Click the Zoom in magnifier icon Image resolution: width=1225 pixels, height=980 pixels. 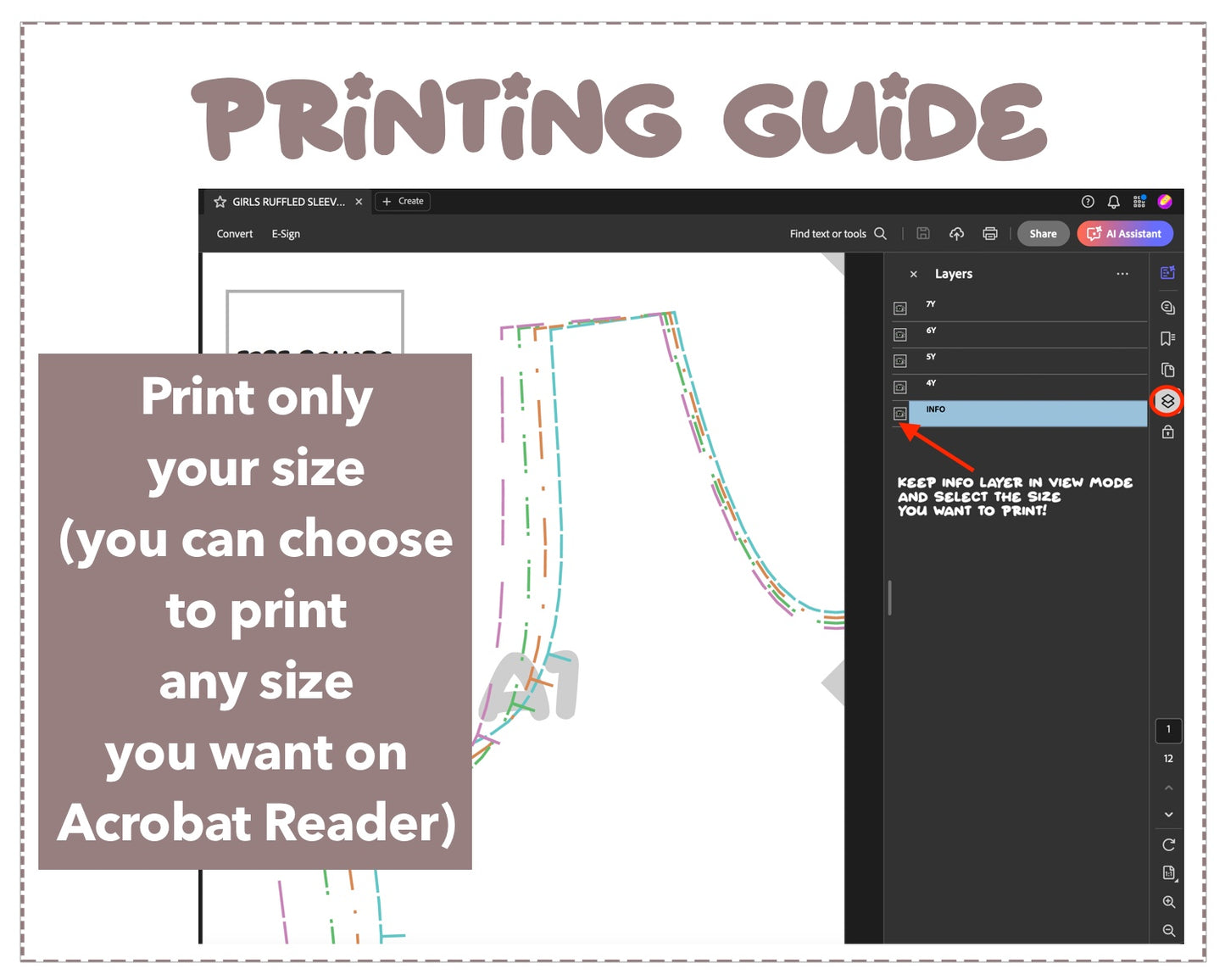tap(1168, 902)
